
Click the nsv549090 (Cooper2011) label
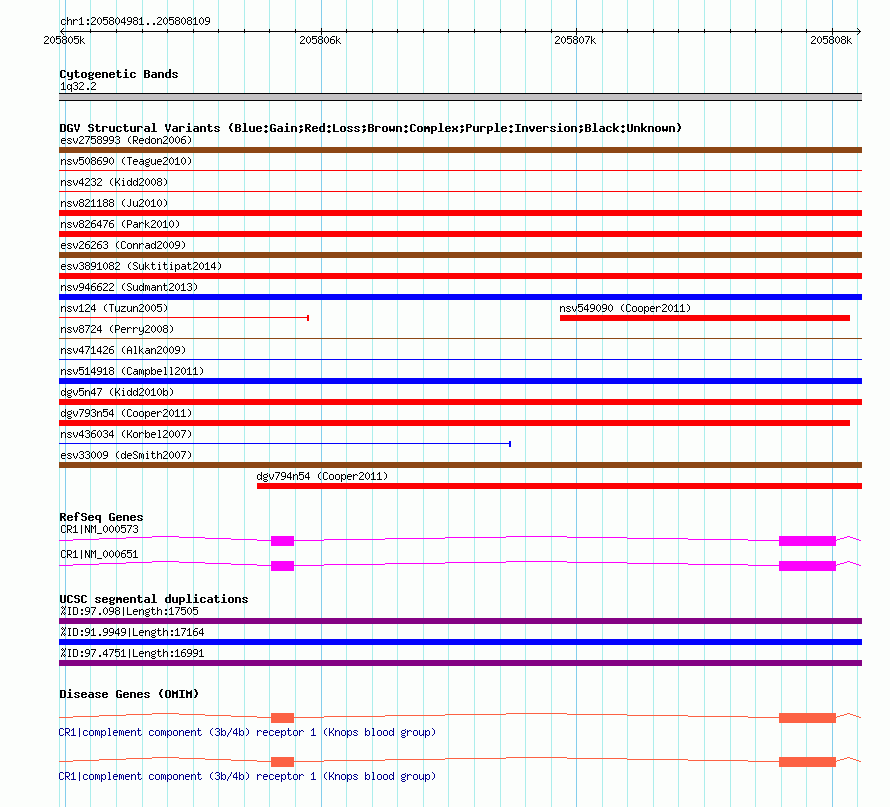[x=625, y=308]
